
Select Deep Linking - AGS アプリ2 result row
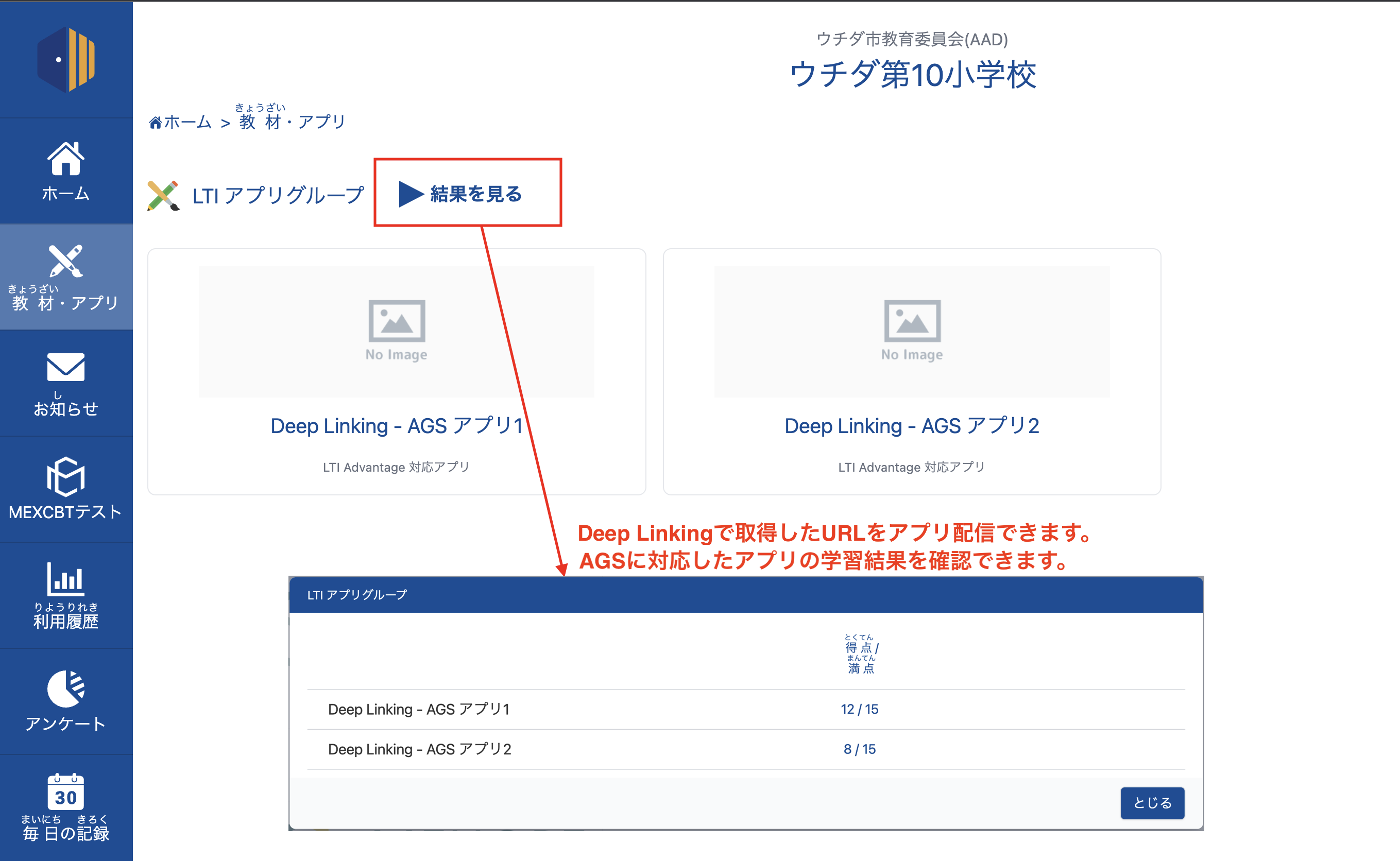746,749
